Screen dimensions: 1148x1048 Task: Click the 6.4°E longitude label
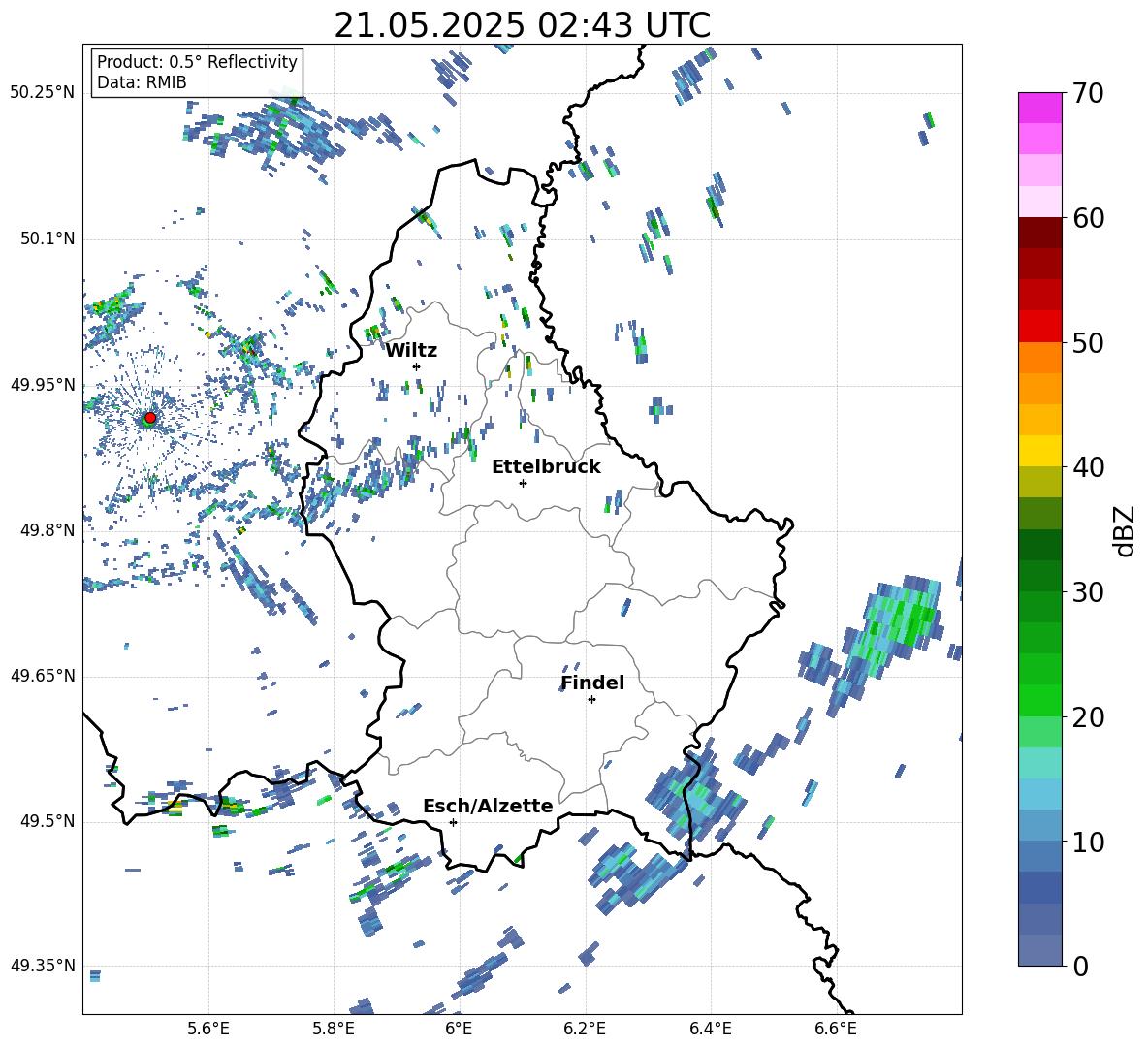tap(710, 1030)
